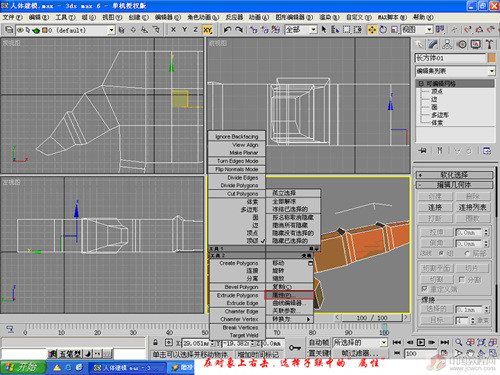
Task: Open the 反应器 menu
Action: coord(234,17)
